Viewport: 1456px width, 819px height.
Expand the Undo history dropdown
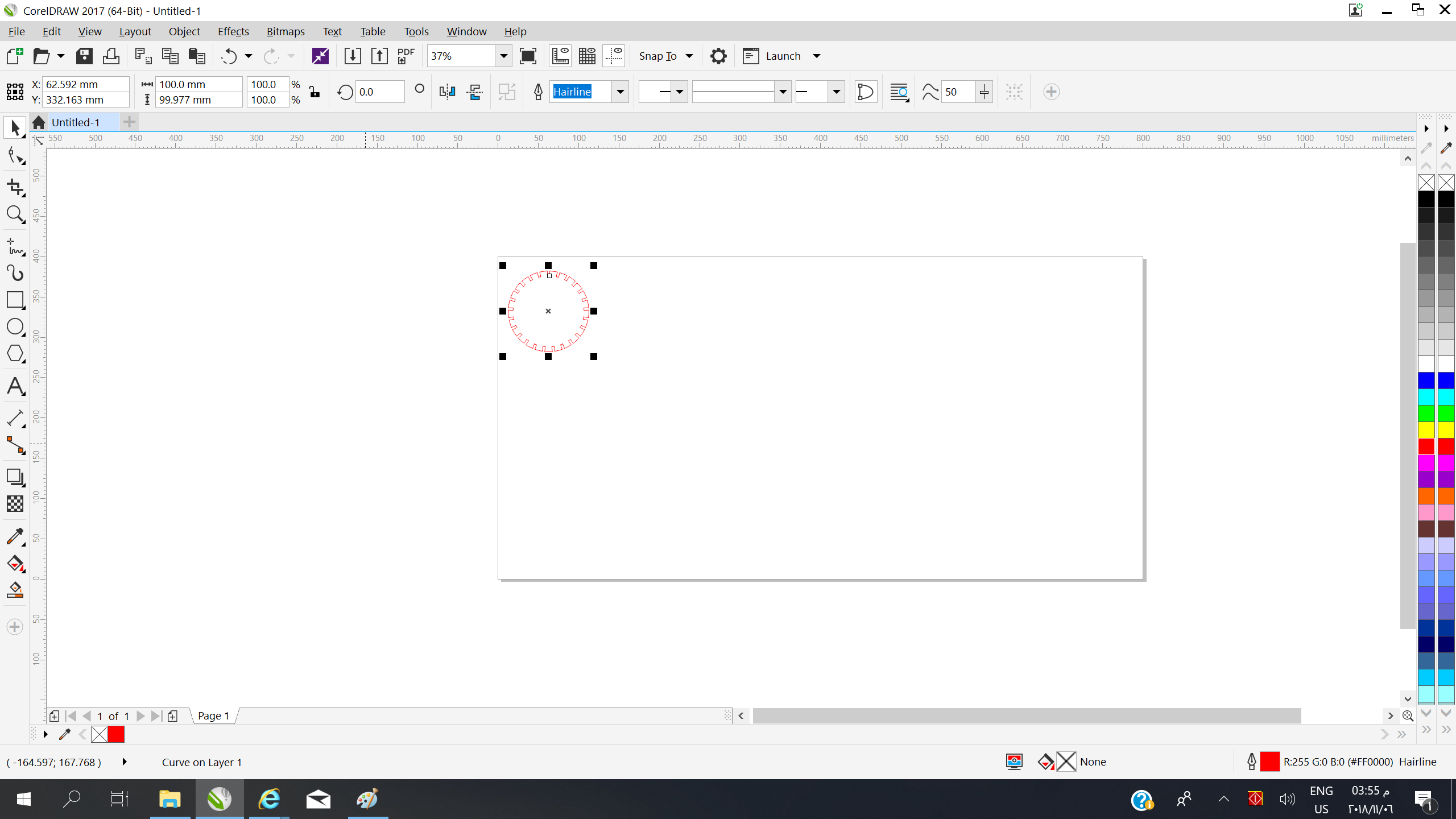tap(249, 56)
